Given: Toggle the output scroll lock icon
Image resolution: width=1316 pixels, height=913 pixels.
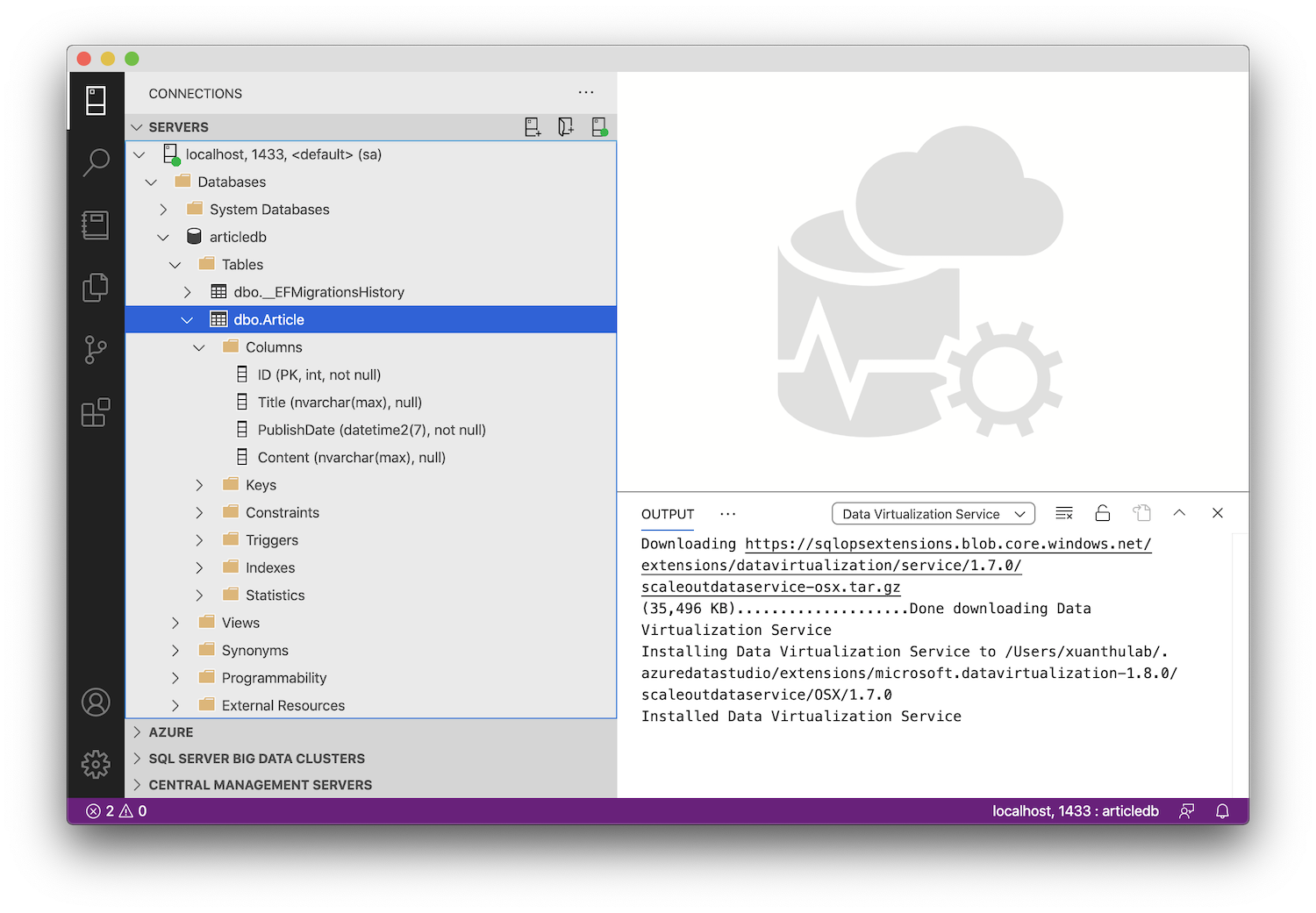Looking at the screenshot, I should click(x=1103, y=513).
